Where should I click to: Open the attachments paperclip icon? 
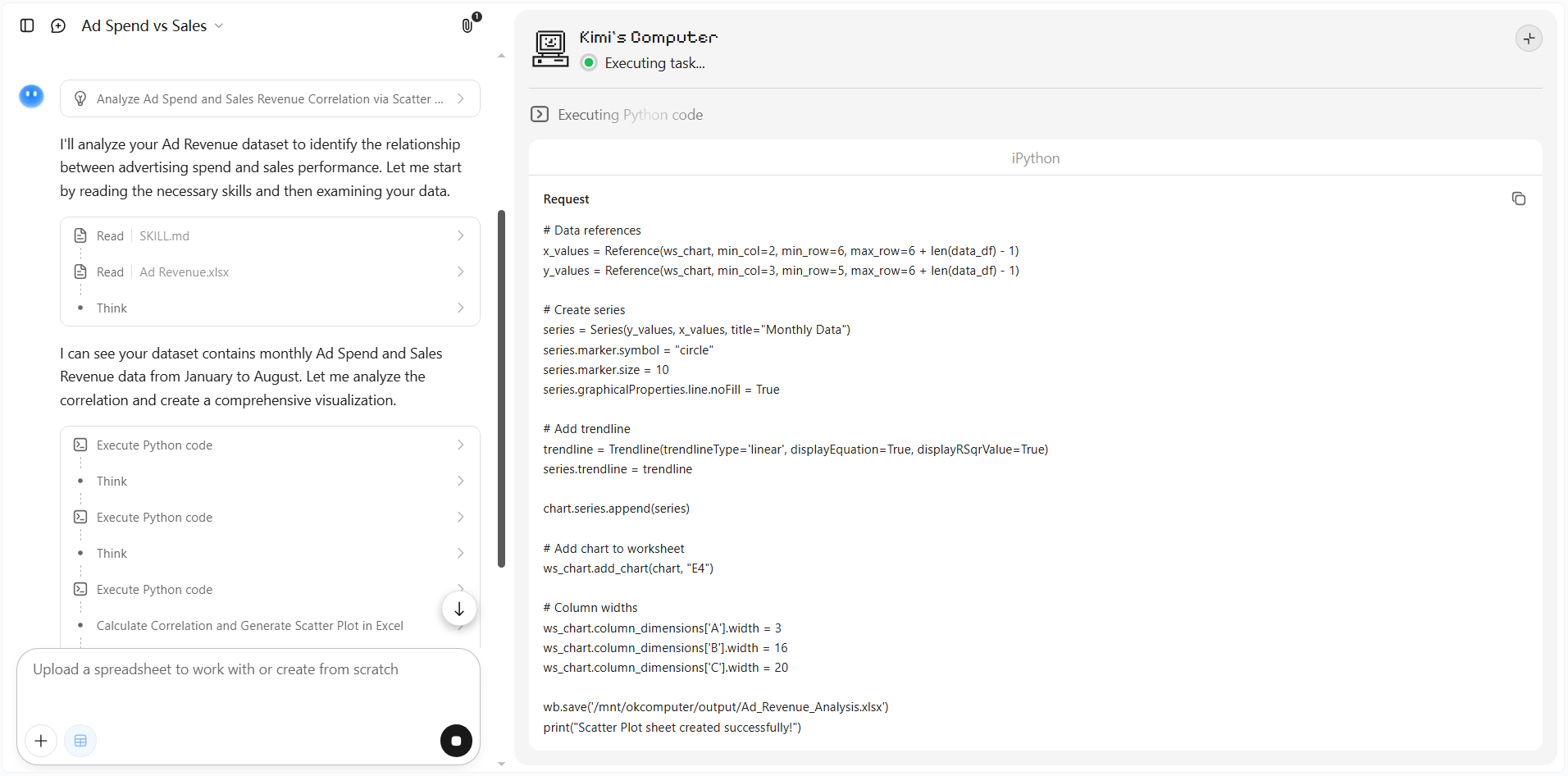(x=467, y=25)
